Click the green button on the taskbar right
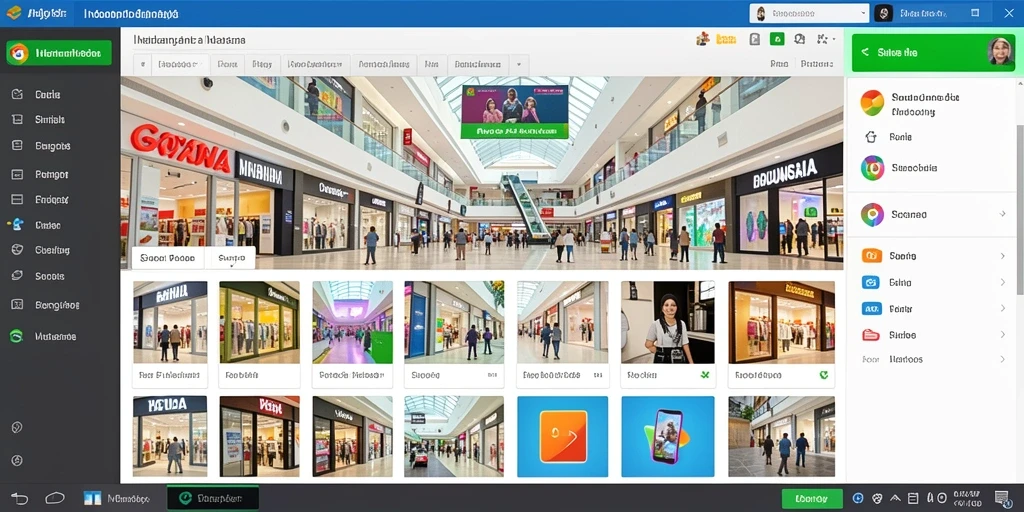The image size is (1024, 512). [812, 498]
